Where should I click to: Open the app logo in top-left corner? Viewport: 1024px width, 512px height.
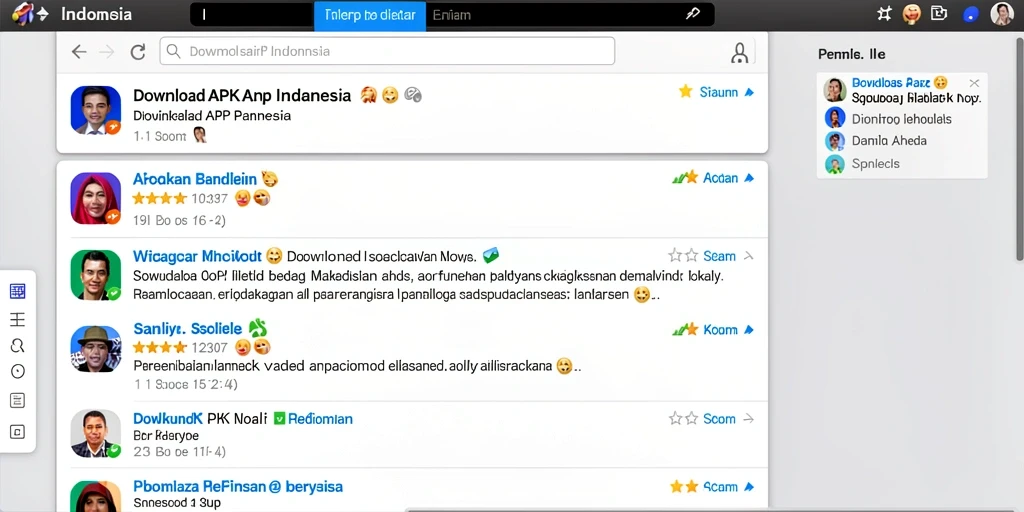pos(23,14)
